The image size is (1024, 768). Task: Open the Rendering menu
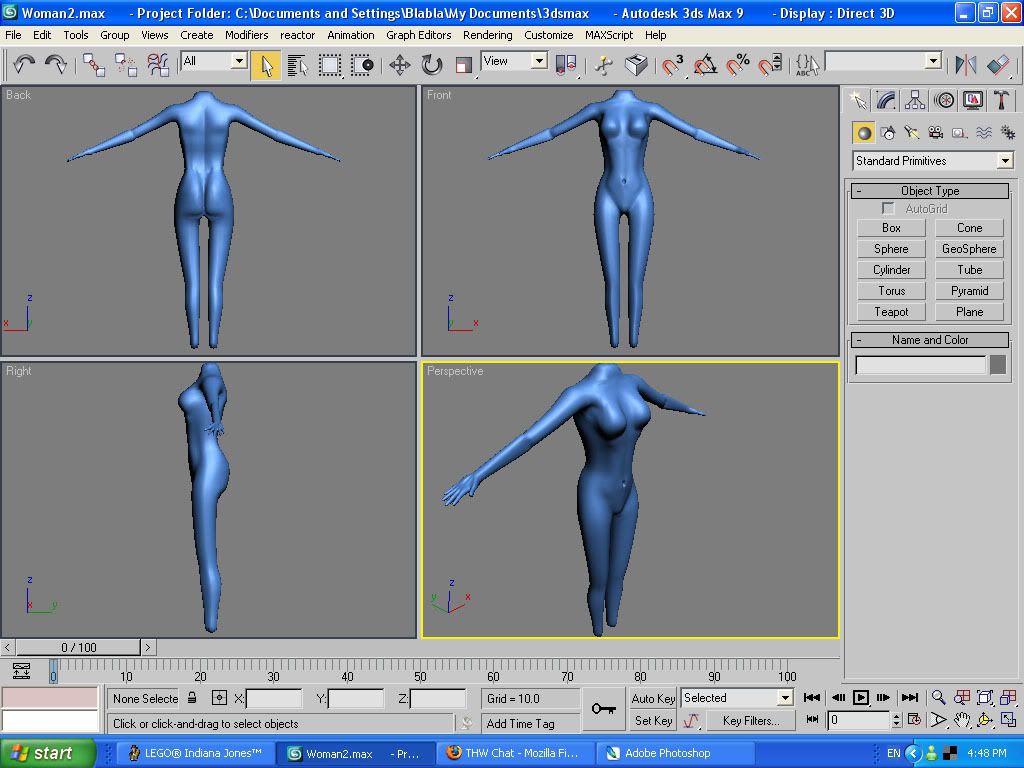click(487, 35)
